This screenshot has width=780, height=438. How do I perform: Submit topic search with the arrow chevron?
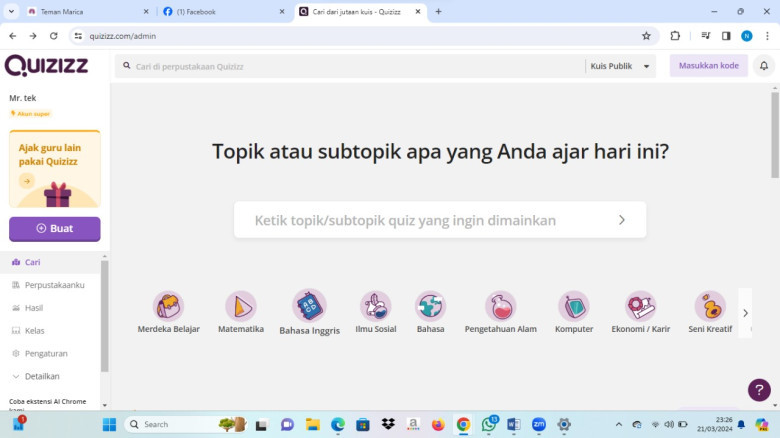622,220
